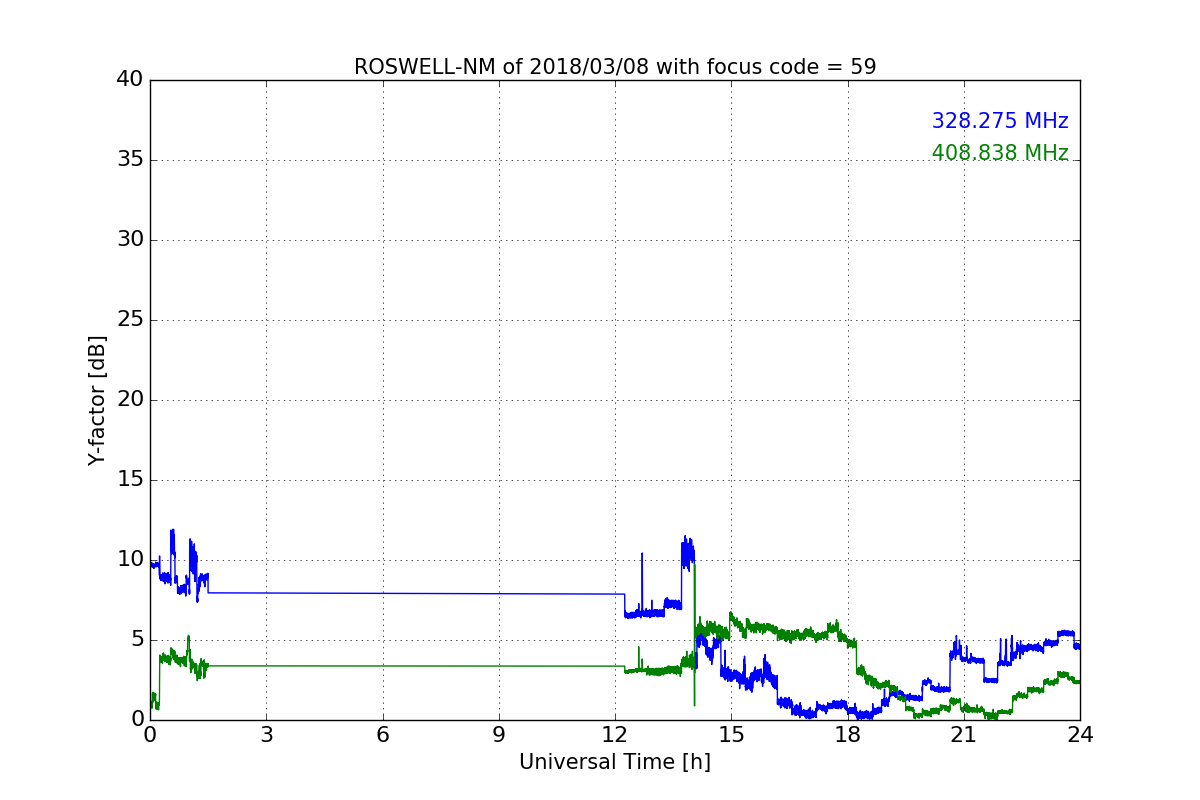Click x-axis tick label 3
The width and height of the screenshot is (1200, 800).
tap(266, 734)
